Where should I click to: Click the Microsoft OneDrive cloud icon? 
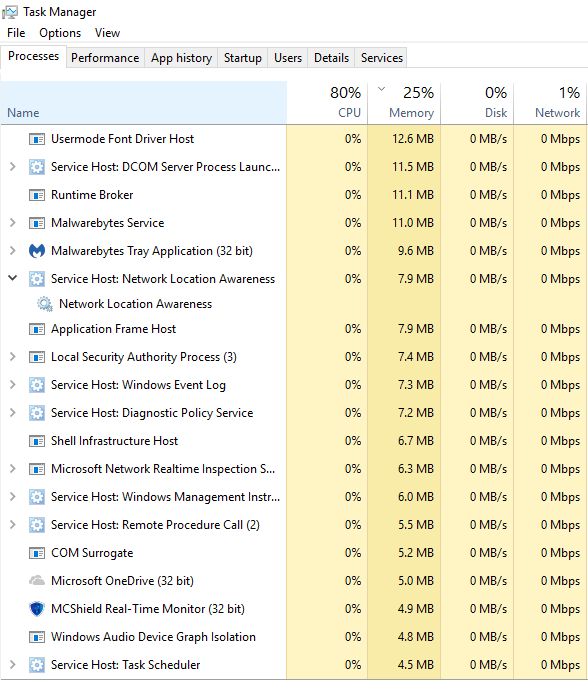pos(37,581)
